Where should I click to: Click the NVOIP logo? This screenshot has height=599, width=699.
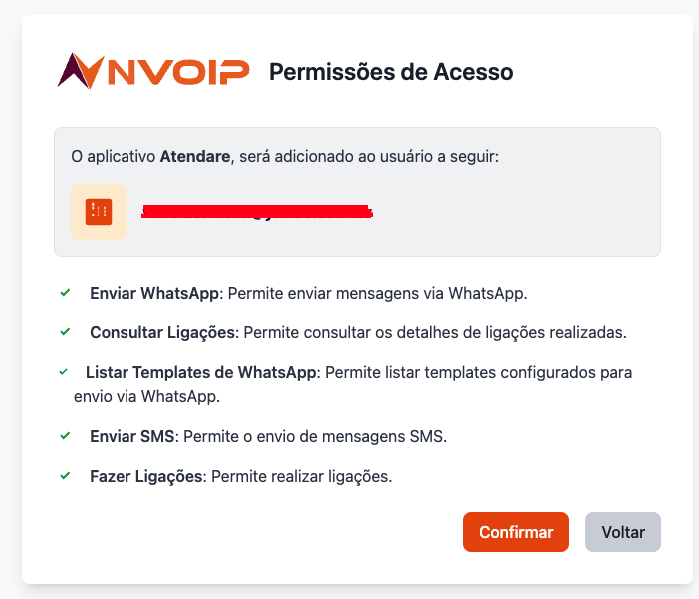point(153,72)
